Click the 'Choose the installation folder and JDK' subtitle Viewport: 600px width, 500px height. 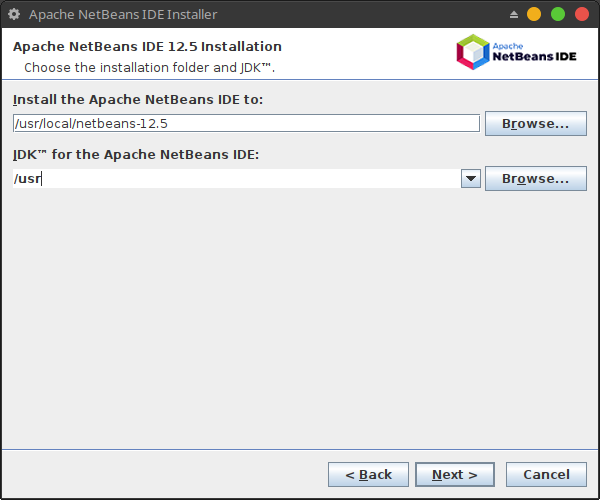coord(150,68)
